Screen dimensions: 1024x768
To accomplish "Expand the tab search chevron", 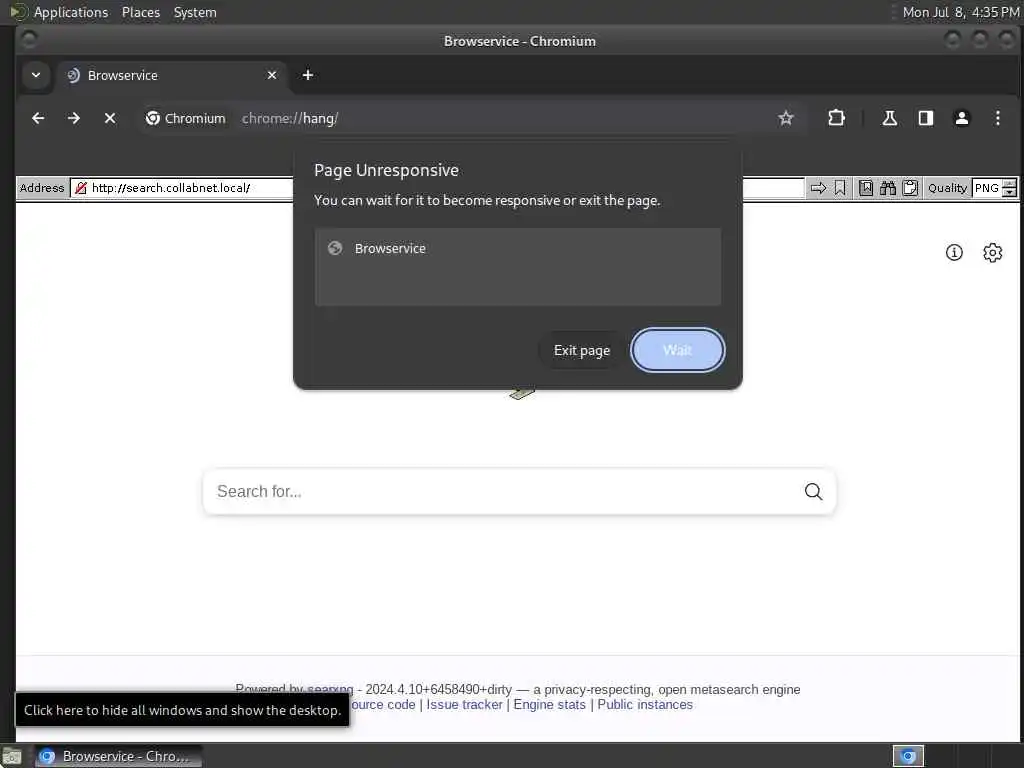I will point(36,75).
